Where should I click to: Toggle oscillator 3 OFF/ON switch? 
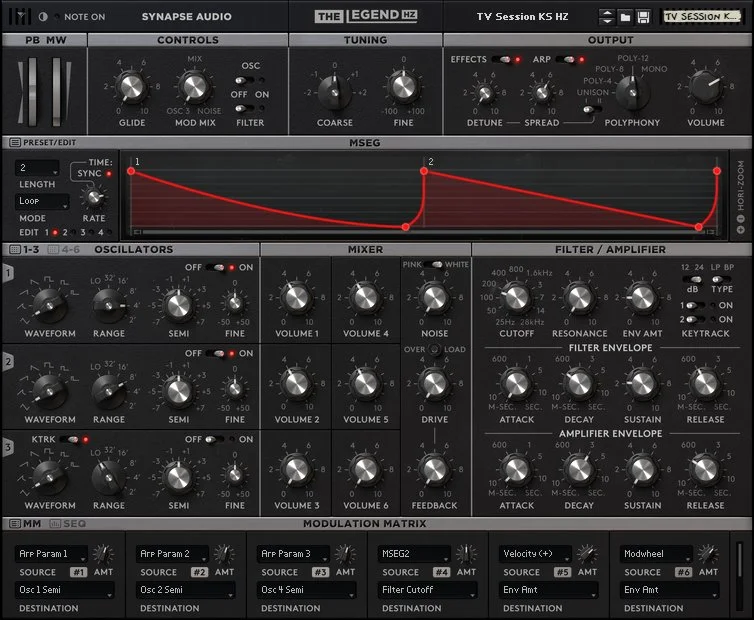coord(214,439)
